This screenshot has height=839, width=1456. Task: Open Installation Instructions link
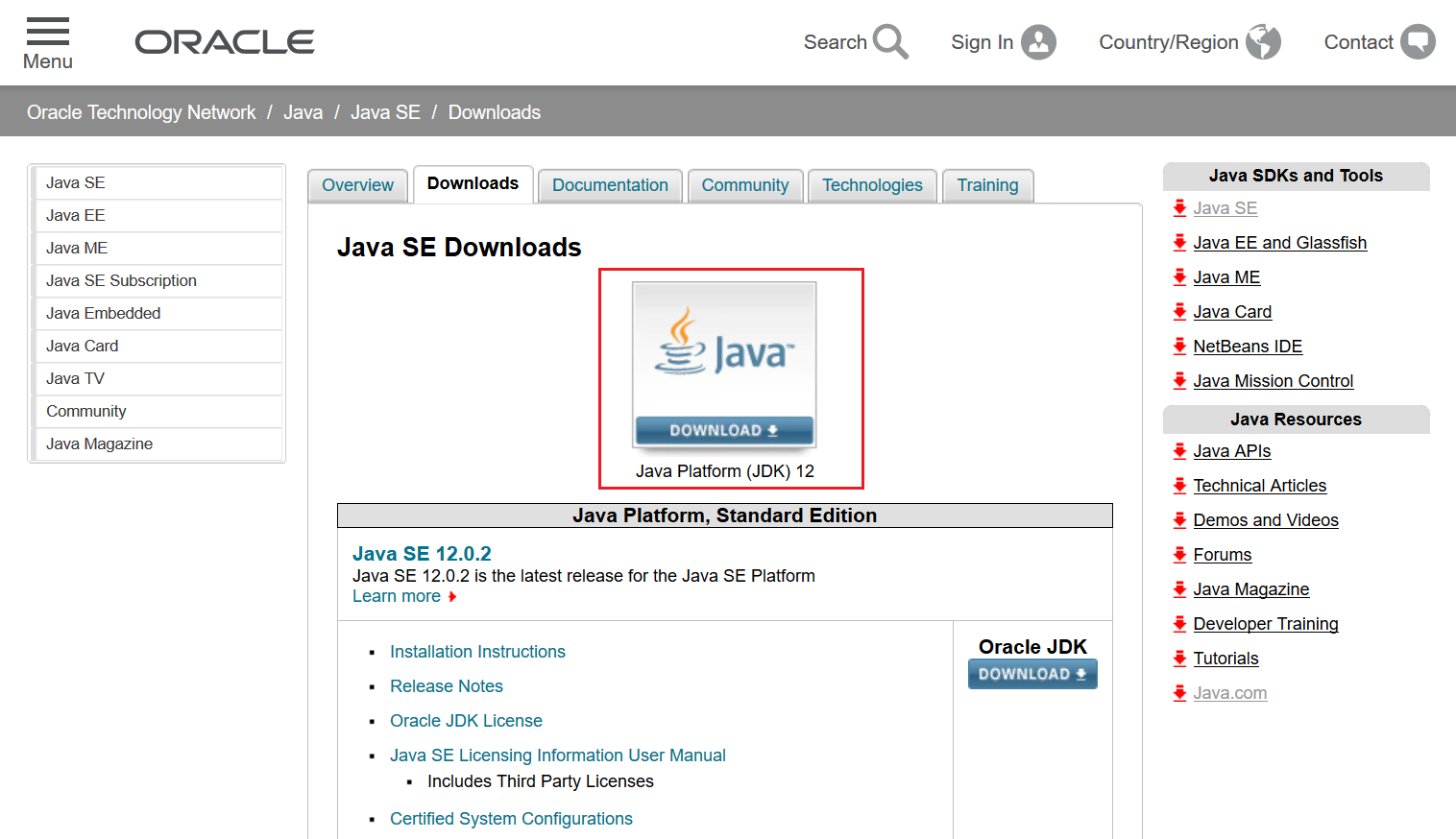pyautogui.click(x=477, y=652)
